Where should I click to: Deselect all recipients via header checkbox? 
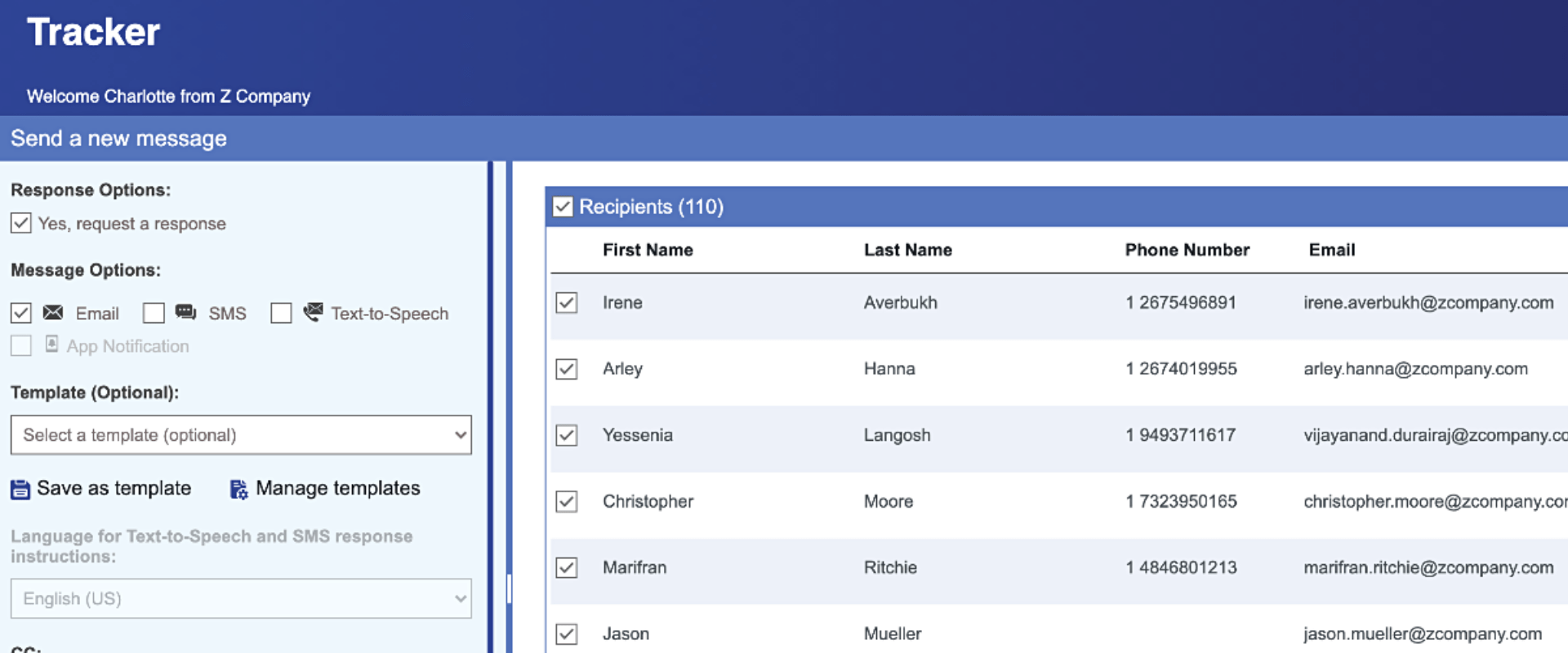(x=563, y=207)
